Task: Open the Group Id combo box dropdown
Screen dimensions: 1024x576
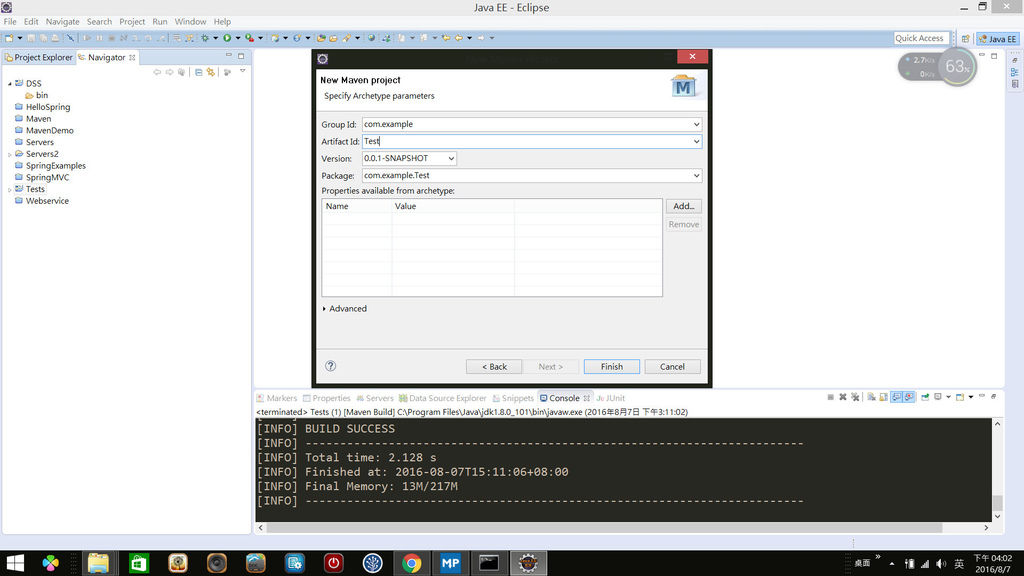Action: tap(696, 125)
